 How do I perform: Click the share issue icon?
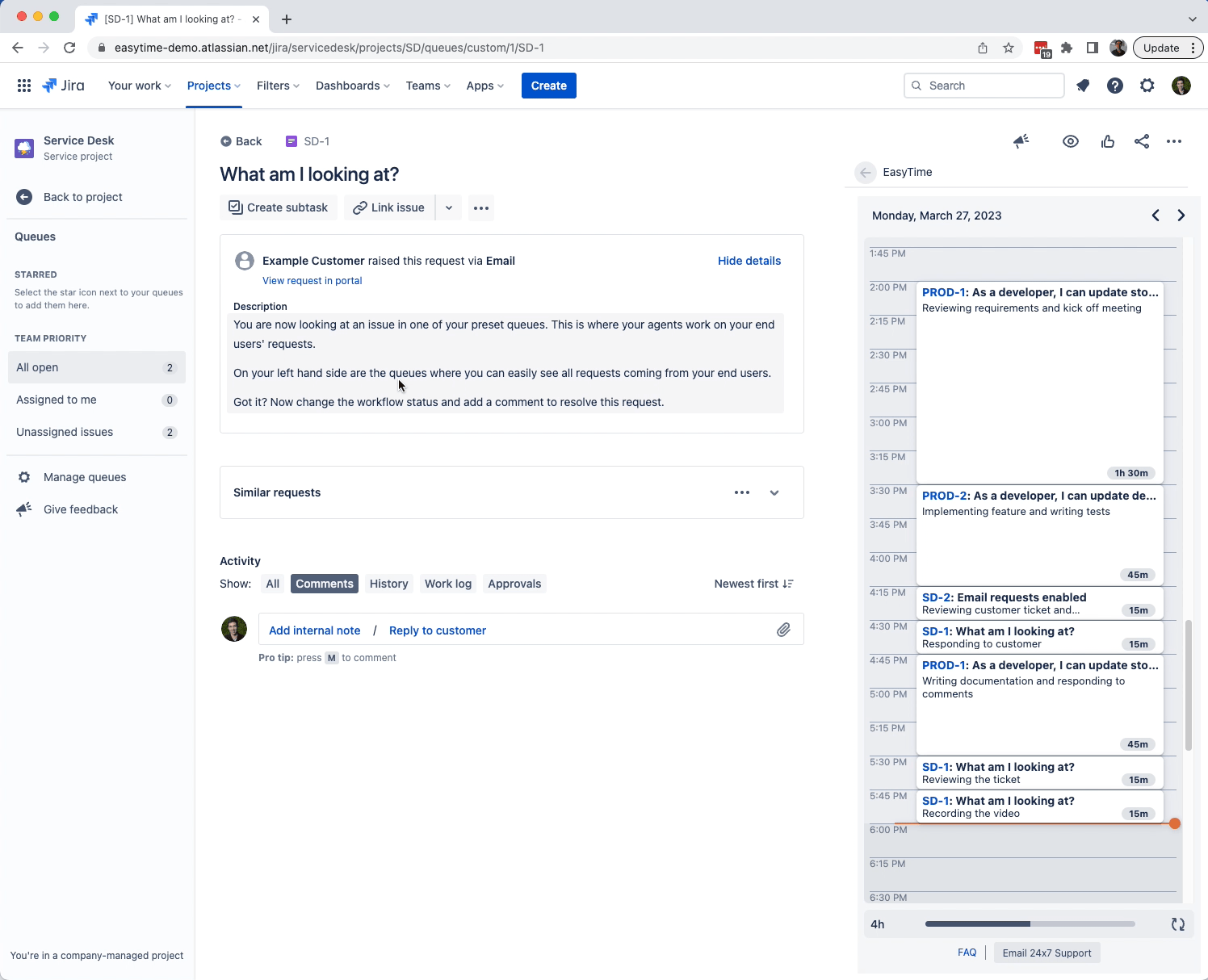click(1141, 141)
